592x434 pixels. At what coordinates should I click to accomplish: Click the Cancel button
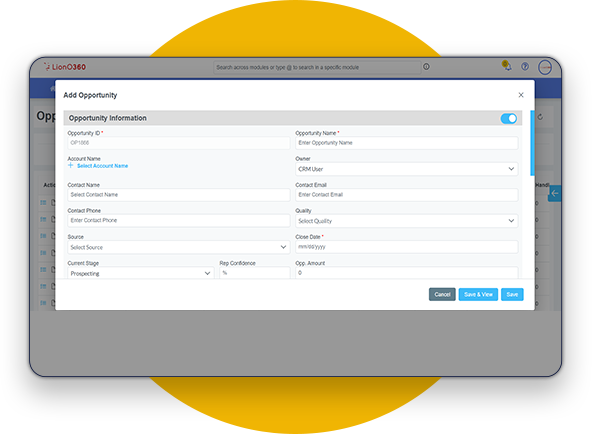(442, 294)
